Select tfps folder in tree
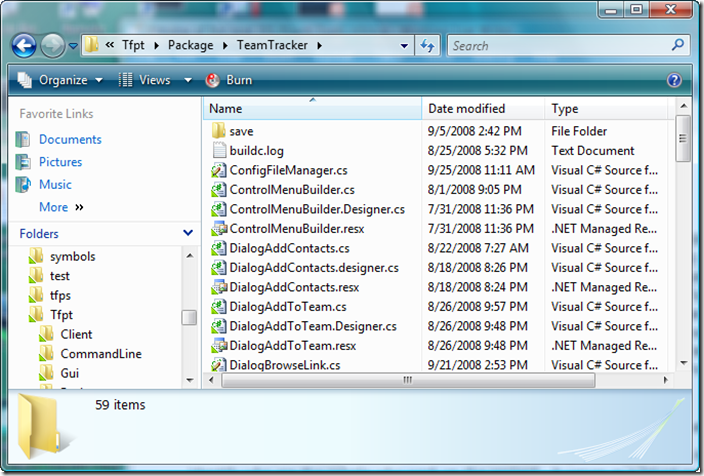Screen dimensions: 704x476 60,295
